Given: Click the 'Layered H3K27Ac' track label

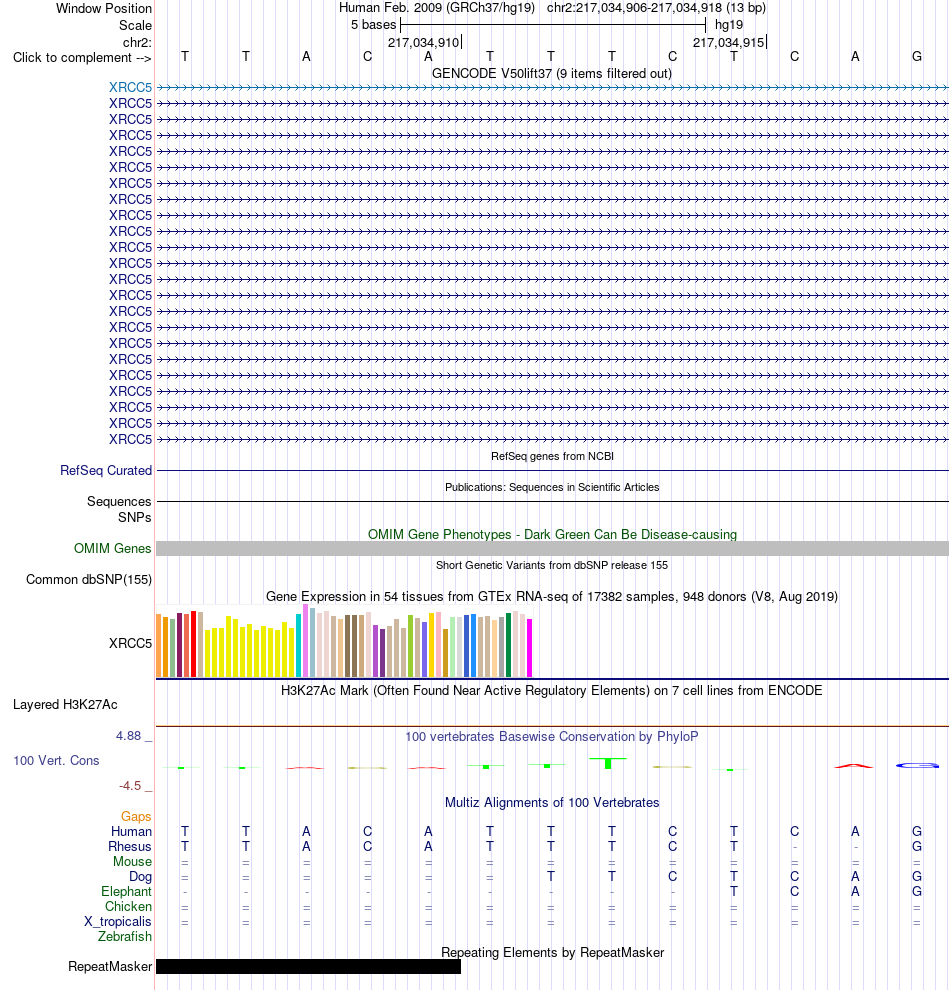Looking at the screenshot, I should click(65, 705).
